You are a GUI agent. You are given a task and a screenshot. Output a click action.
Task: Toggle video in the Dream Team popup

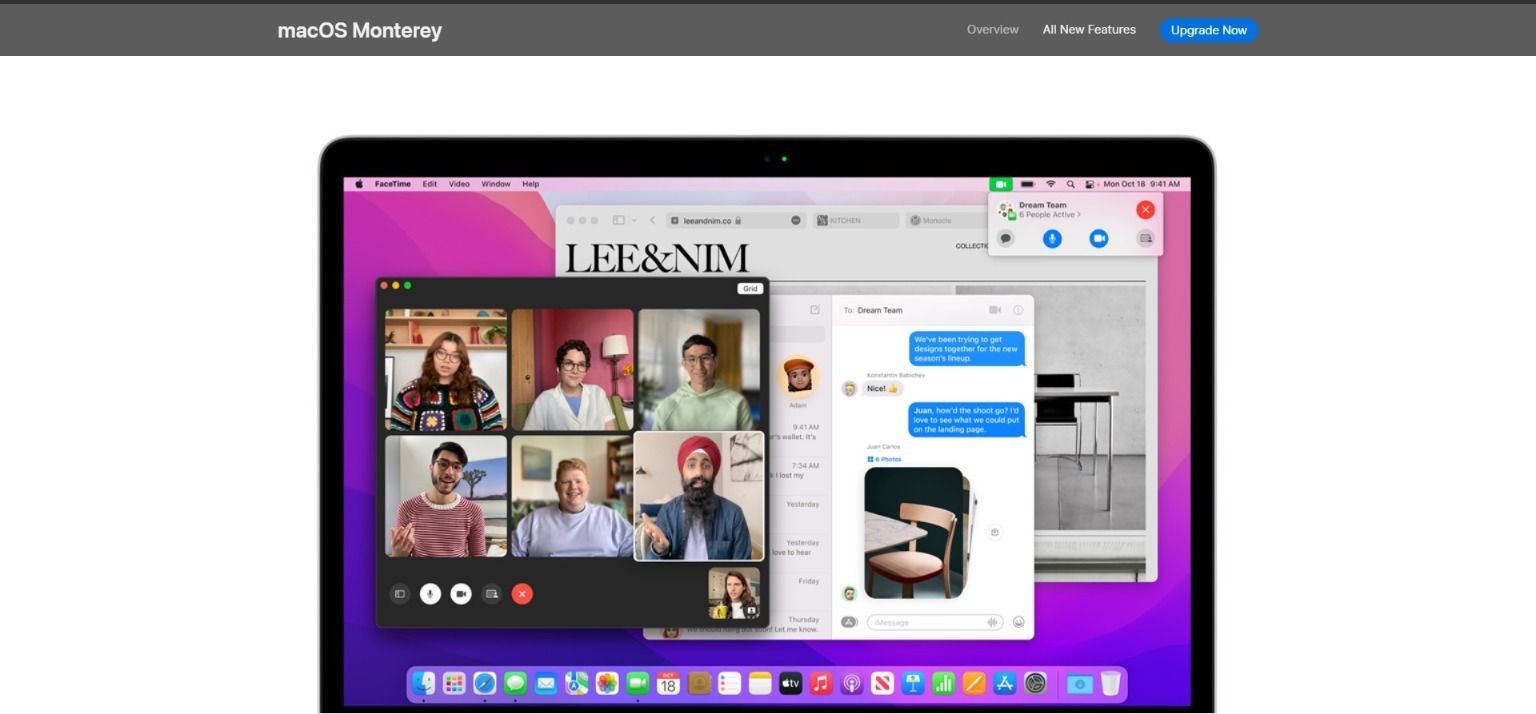pos(1099,239)
